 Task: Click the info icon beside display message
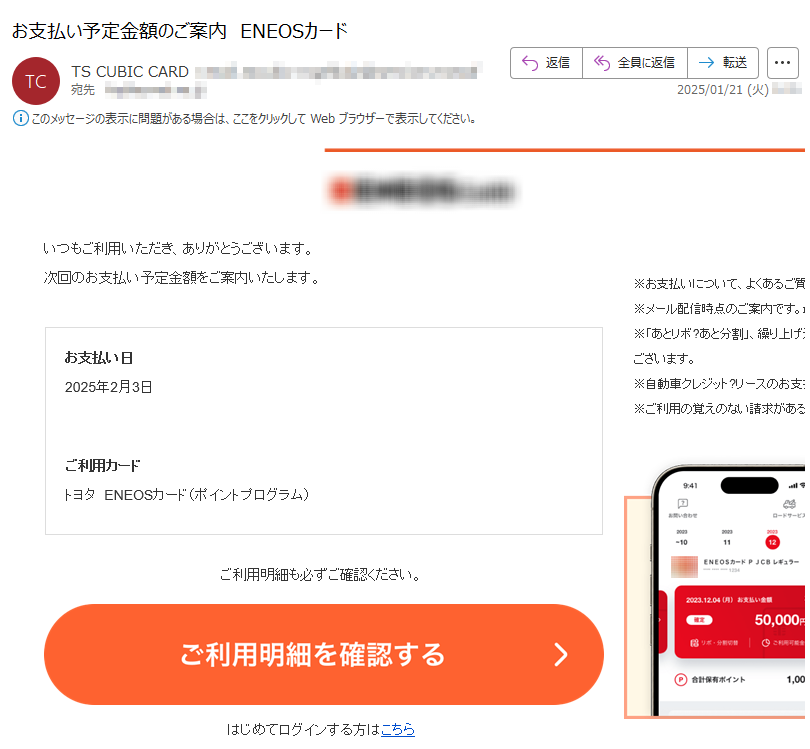tap(20, 118)
